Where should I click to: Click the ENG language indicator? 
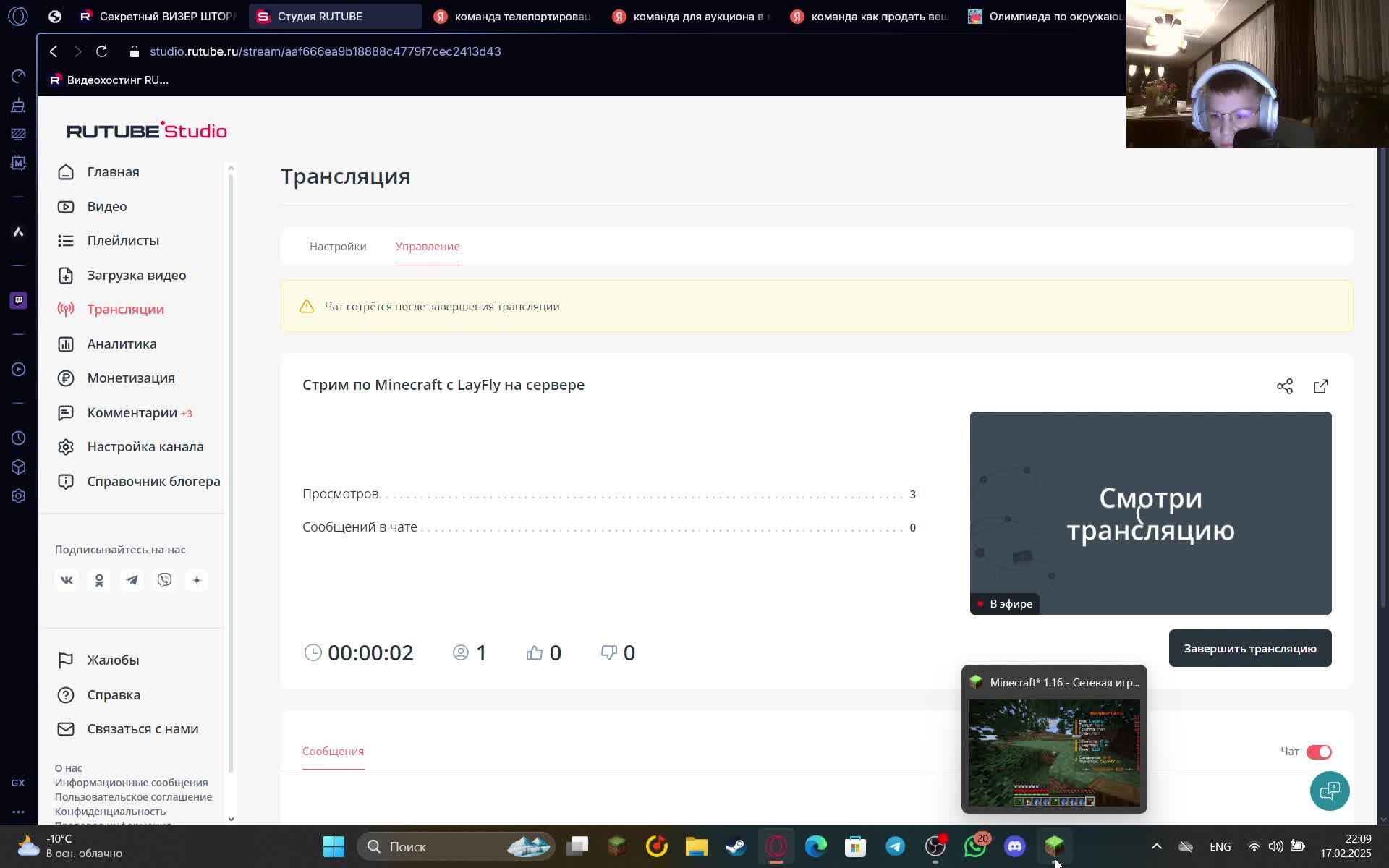[x=1220, y=846]
